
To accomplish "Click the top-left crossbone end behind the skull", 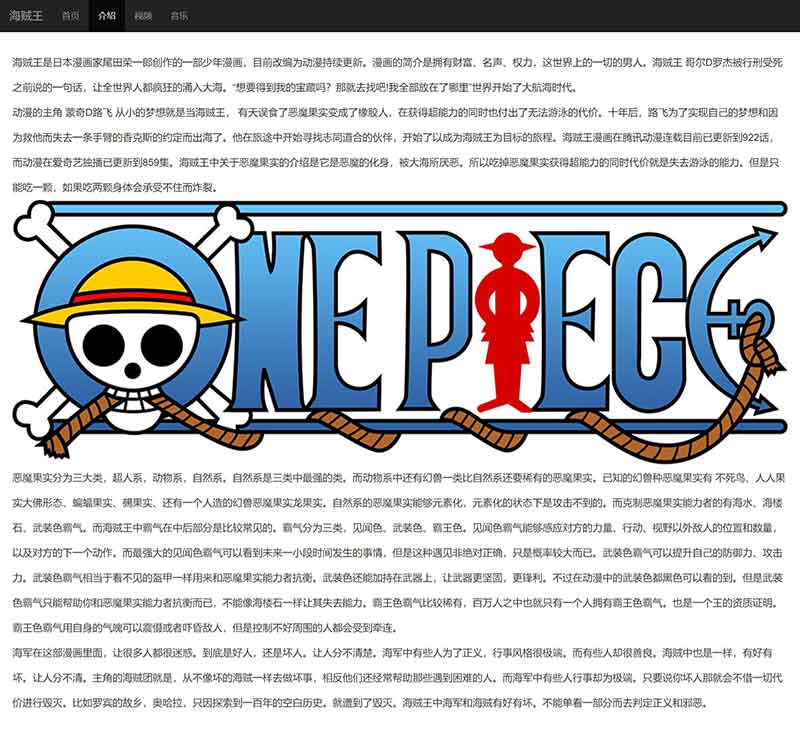I will 35,220.
